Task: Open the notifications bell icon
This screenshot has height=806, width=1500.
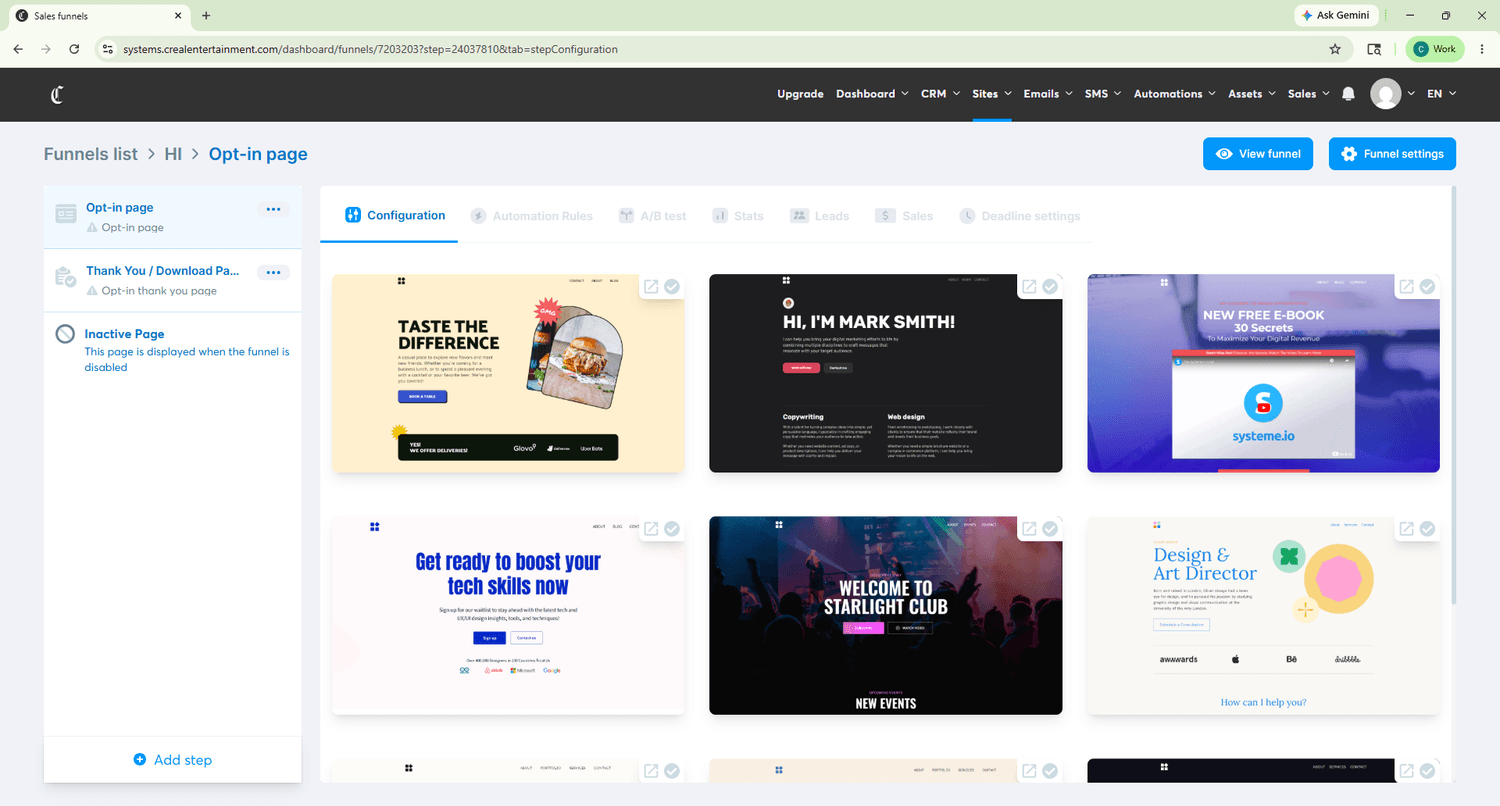Action: (1348, 94)
